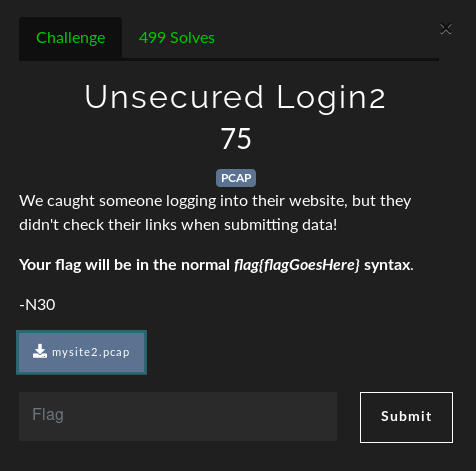Click the -N30 author signature

(37, 305)
